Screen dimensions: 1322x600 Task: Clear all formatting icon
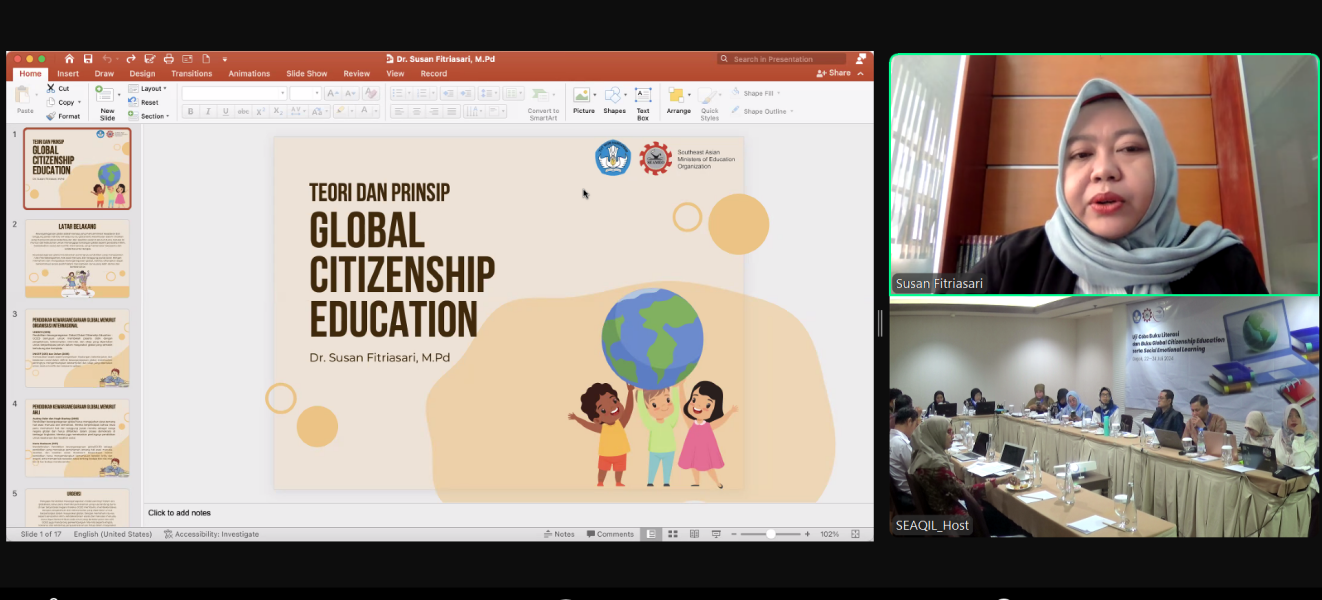click(370, 94)
